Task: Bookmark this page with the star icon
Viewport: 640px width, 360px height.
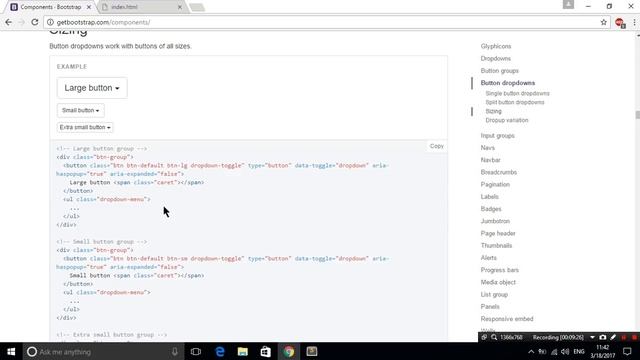Action: pyautogui.click(x=604, y=22)
